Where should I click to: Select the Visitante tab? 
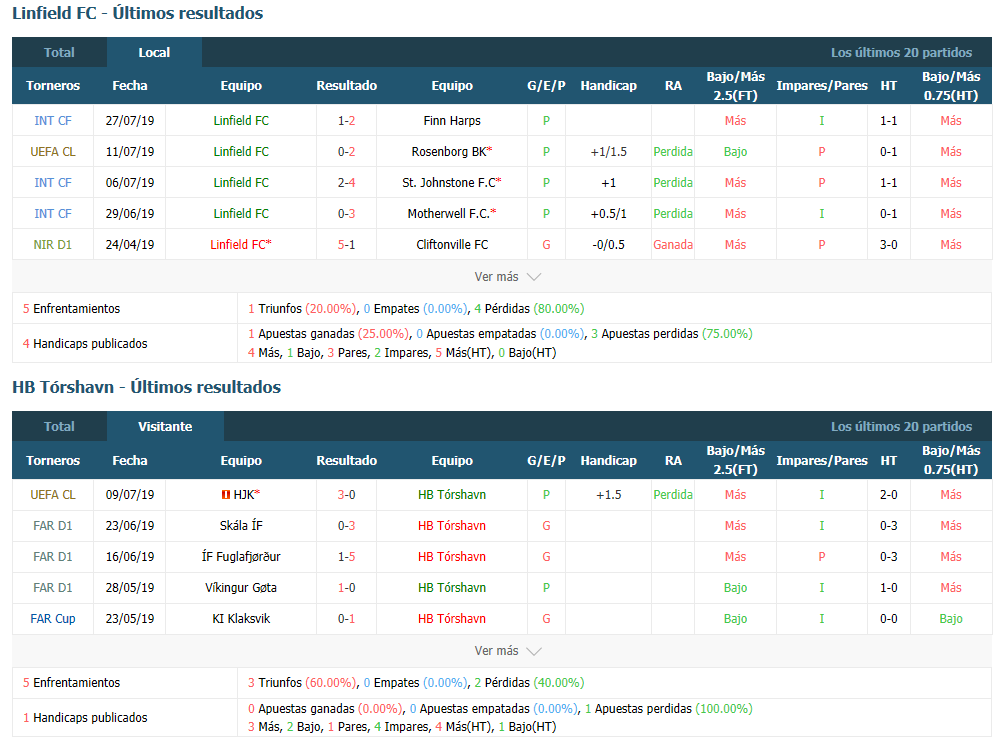click(x=165, y=427)
